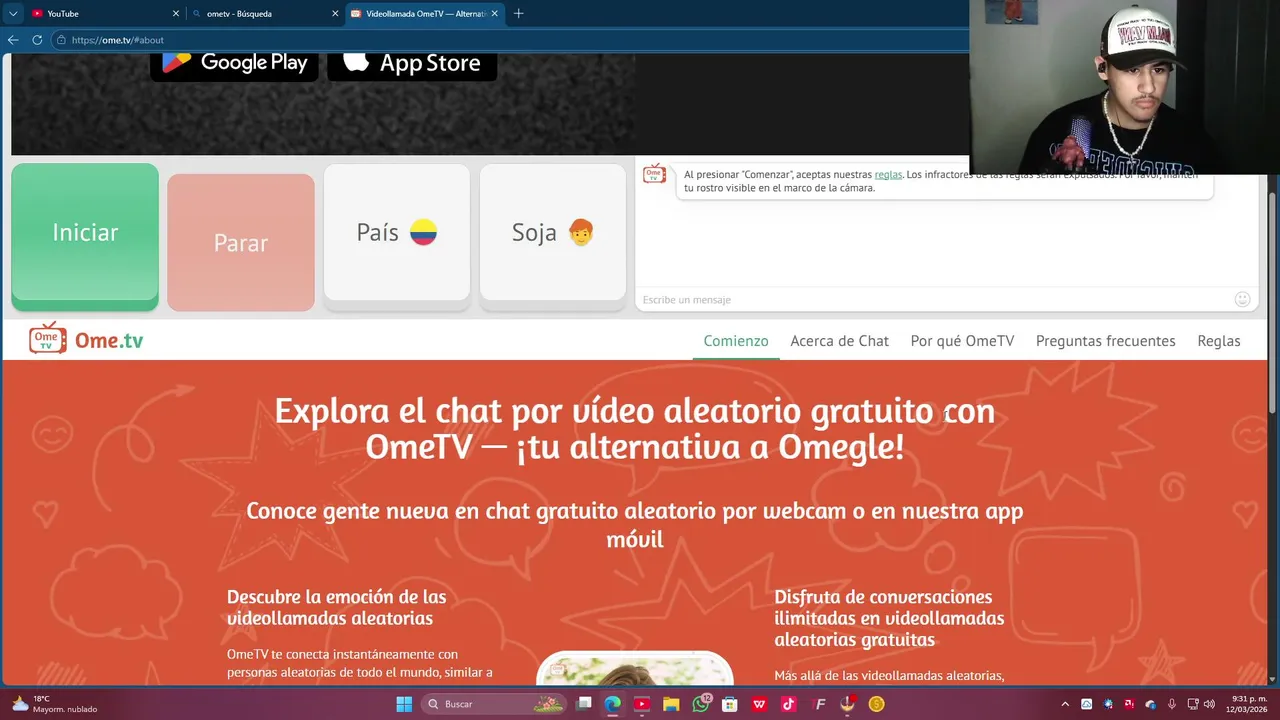Close the ometv - Búsqueda tab
Image resolution: width=1280 pixels, height=720 pixels.
(334, 14)
